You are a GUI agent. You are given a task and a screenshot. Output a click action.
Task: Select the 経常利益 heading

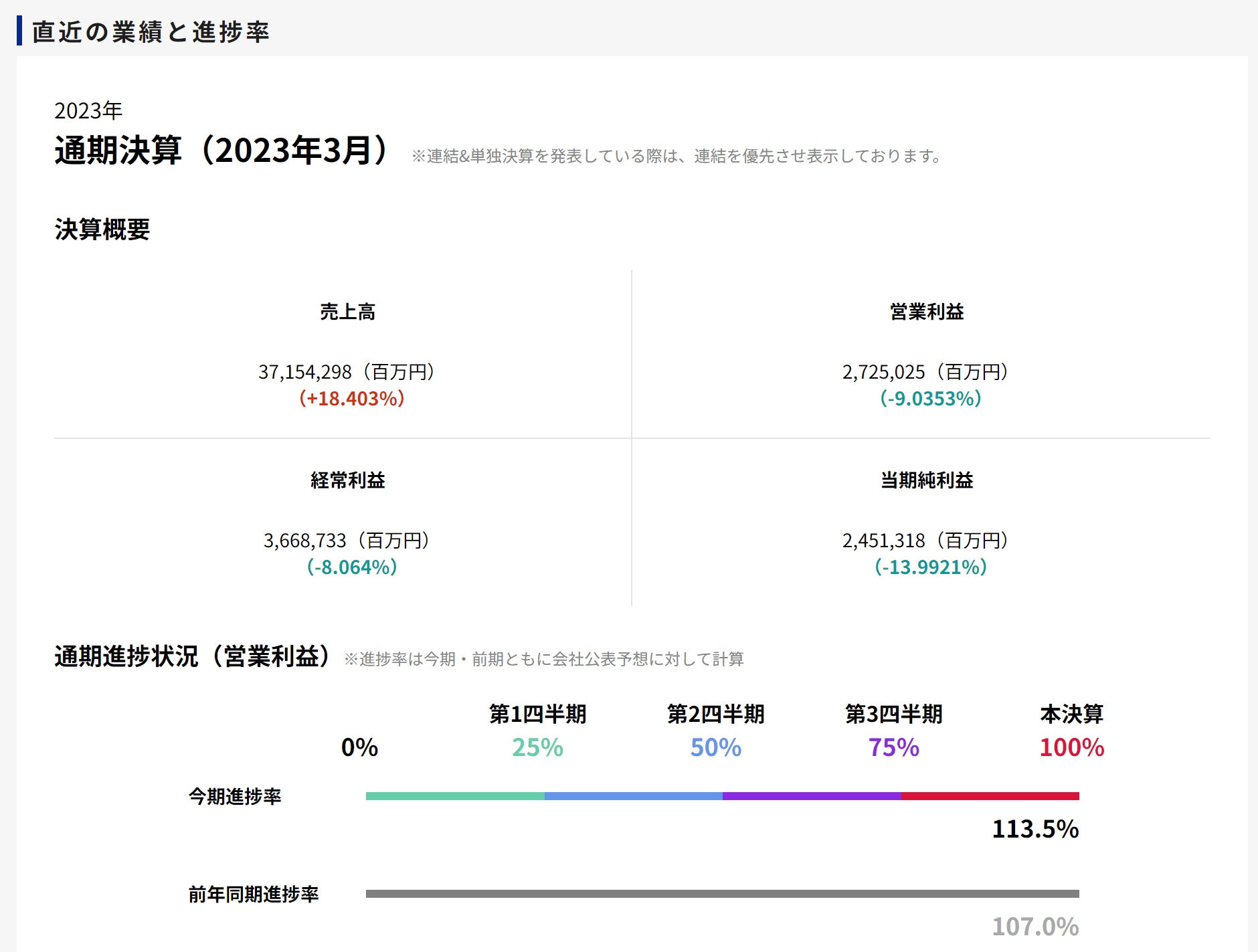[x=347, y=480]
